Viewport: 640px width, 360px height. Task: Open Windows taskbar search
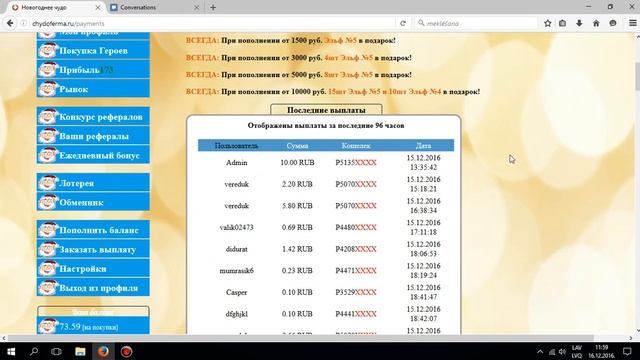(34, 351)
